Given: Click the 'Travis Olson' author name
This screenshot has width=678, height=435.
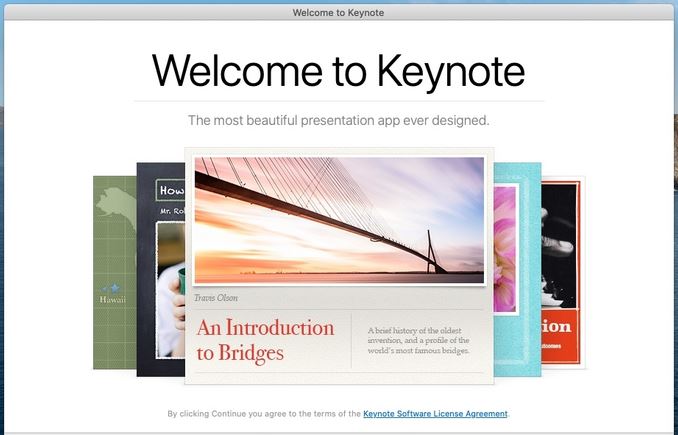Looking at the screenshot, I should pyautogui.click(x=216, y=298).
